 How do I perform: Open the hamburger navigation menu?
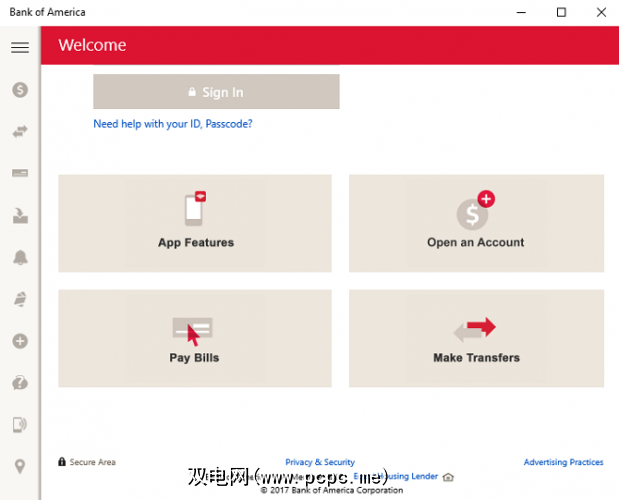tap(20, 47)
